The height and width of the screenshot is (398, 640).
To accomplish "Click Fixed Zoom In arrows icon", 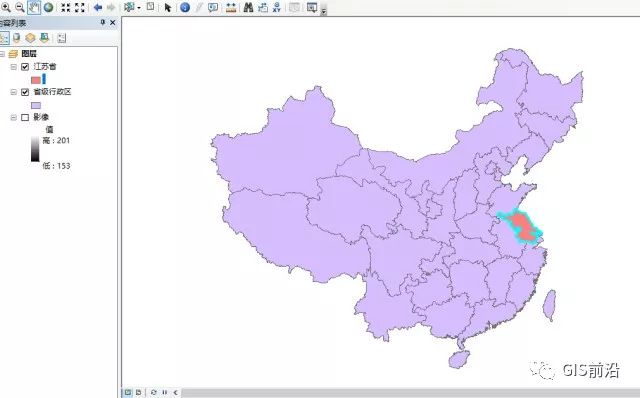I will coord(66,7).
